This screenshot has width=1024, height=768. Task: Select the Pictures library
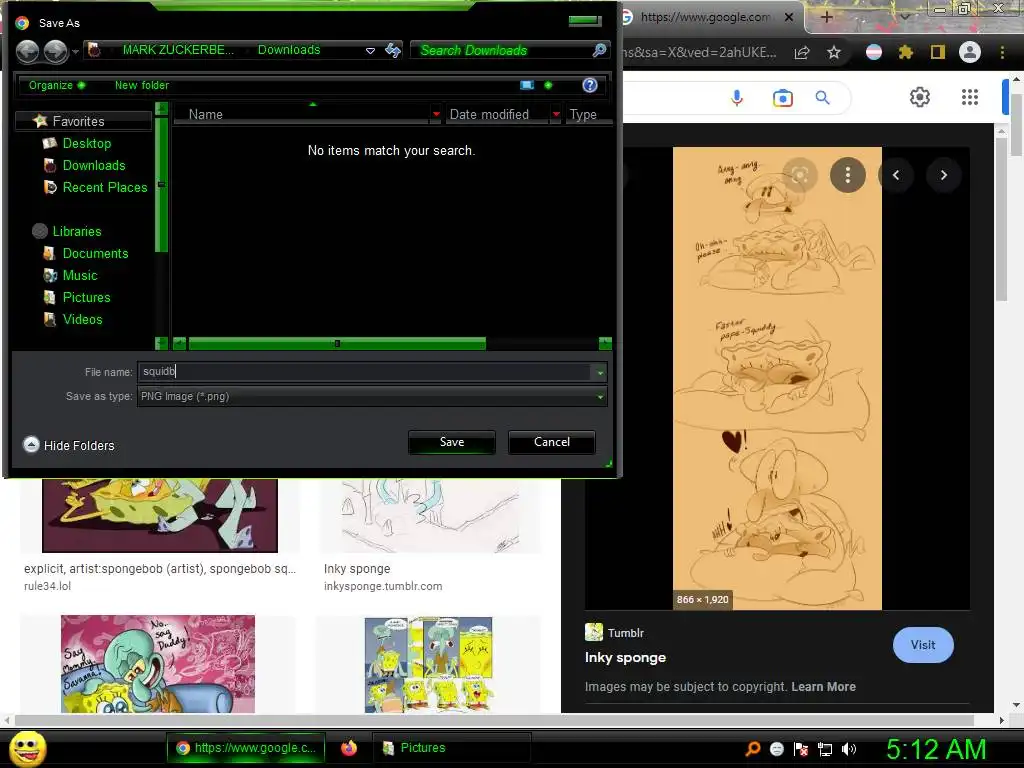76,297
